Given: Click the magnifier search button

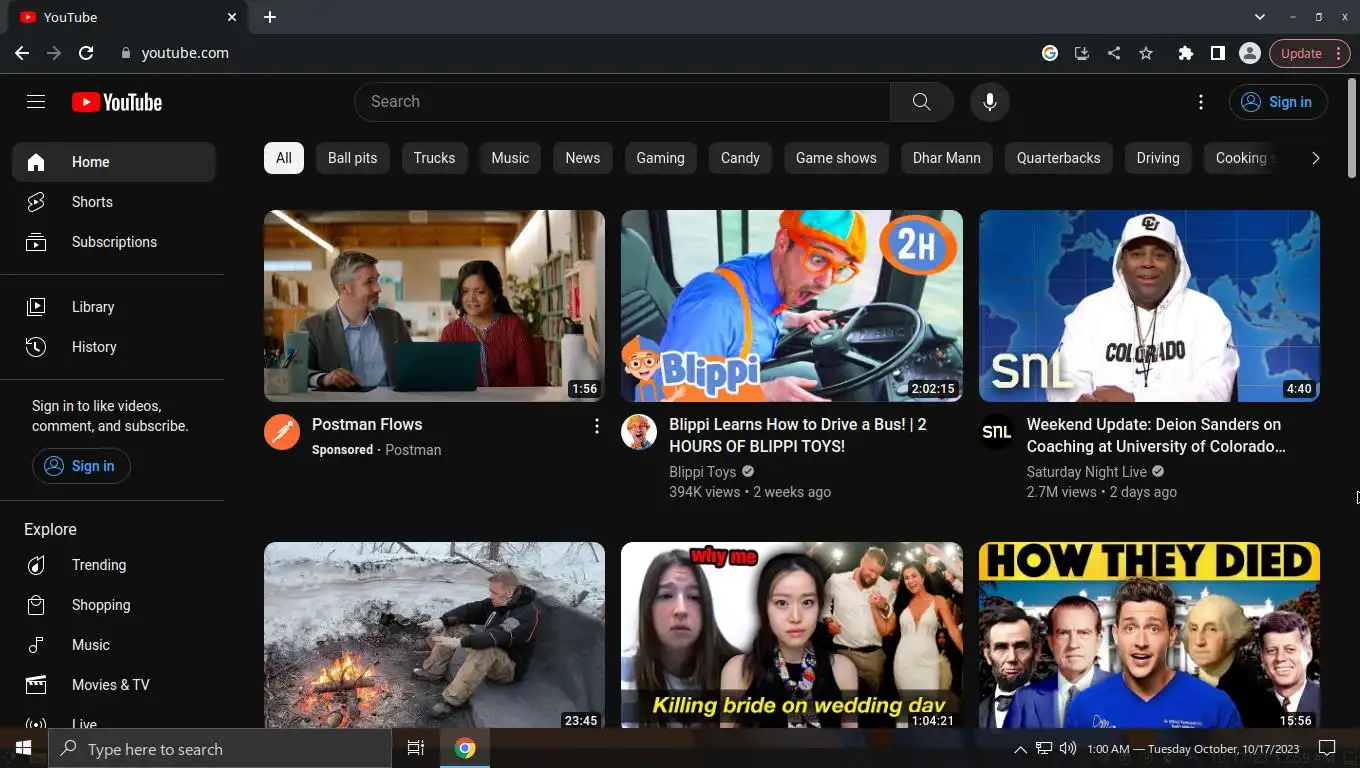Looking at the screenshot, I should click(x=921, y=101).
